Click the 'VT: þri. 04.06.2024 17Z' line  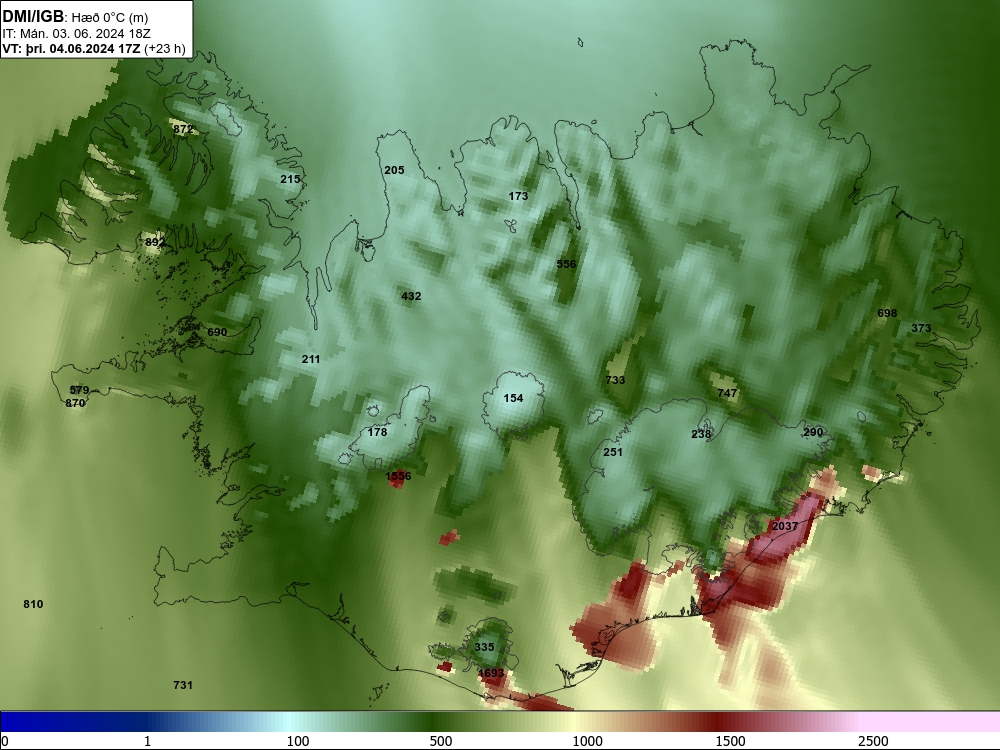click(x=71, y=49)
